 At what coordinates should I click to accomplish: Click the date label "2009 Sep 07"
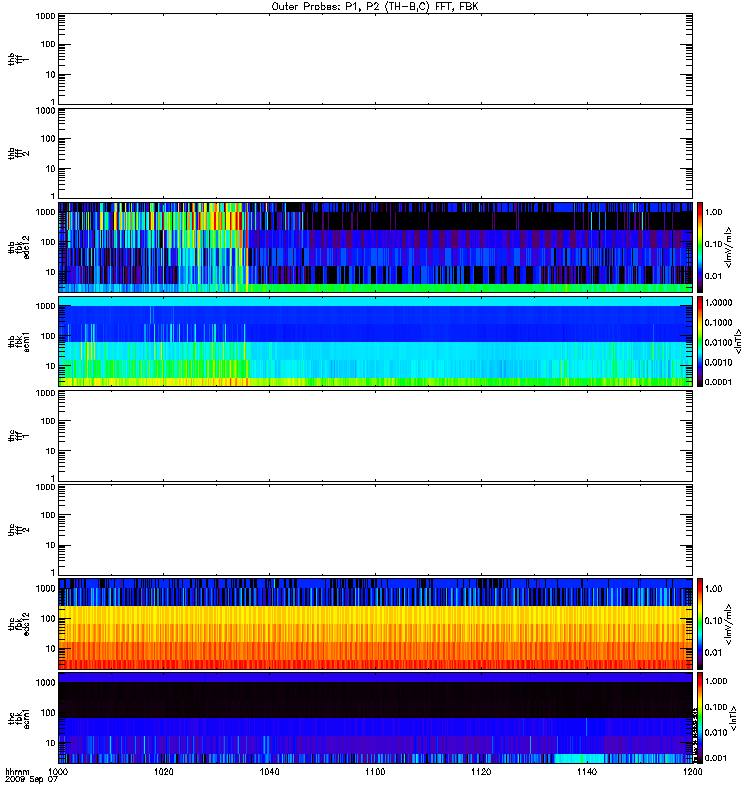pyautogui.click(x=31, y=779)
